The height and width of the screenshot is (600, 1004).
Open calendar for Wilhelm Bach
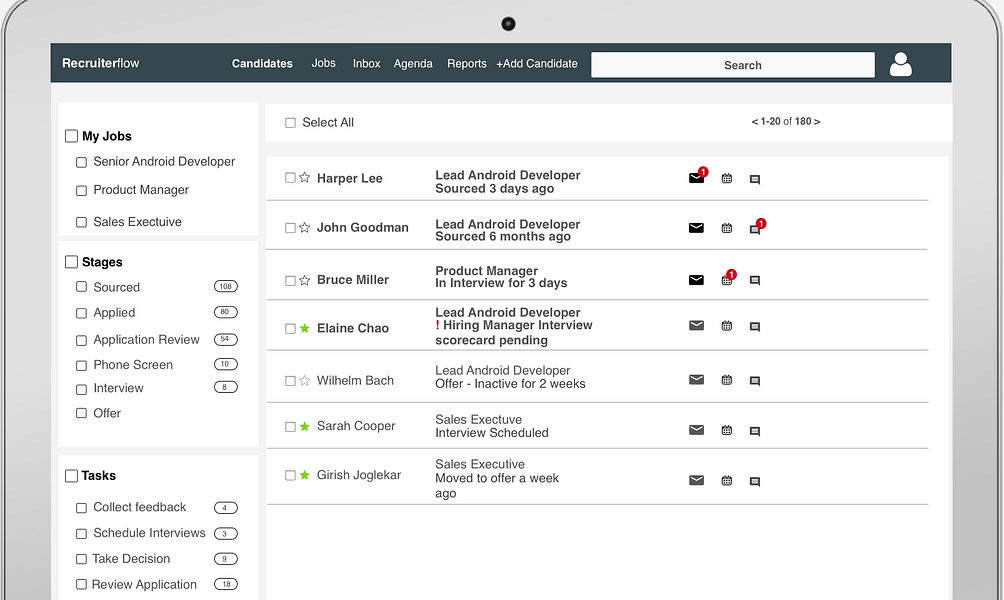(727, 380)
